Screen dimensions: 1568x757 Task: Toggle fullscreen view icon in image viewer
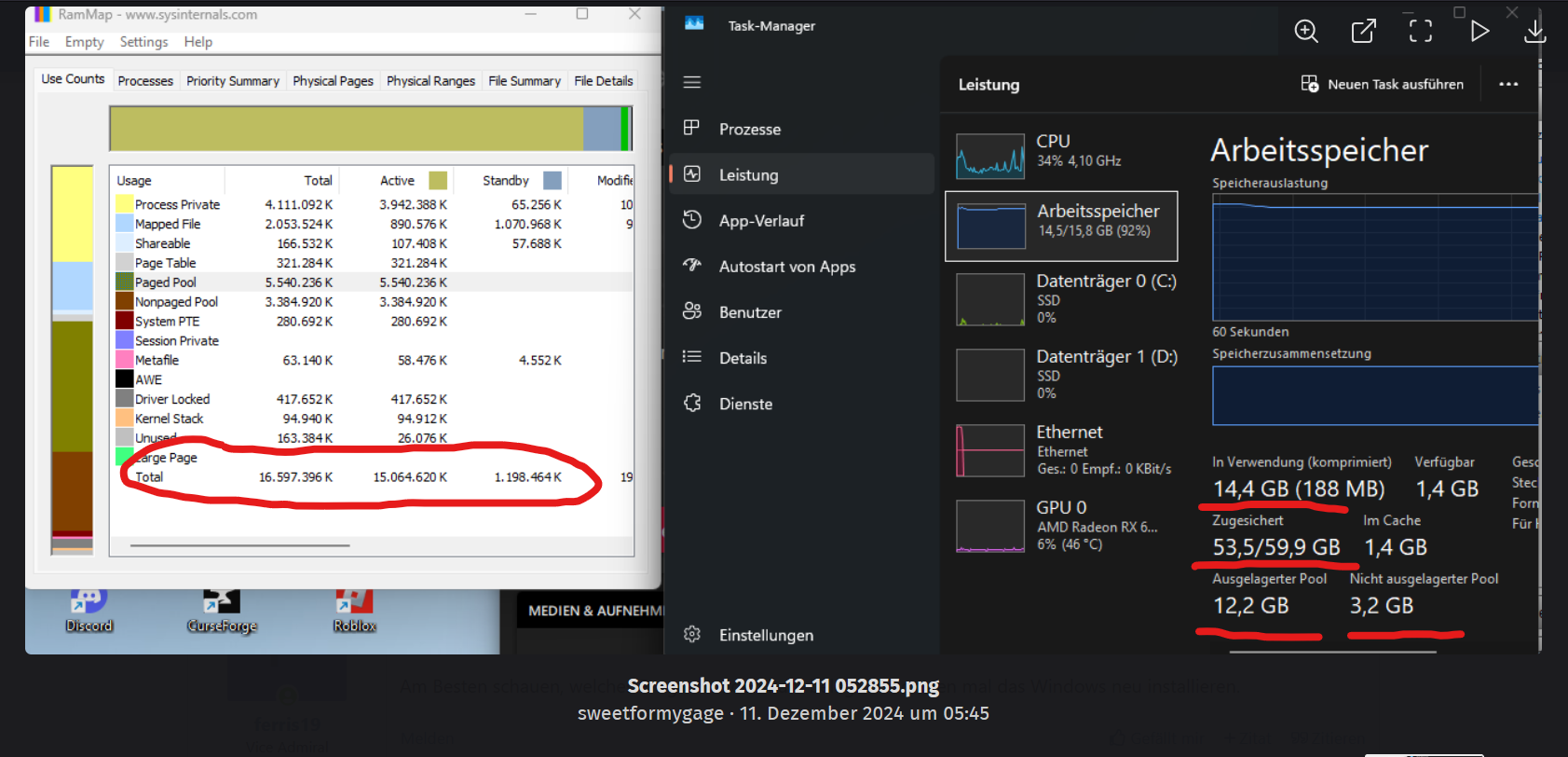tap(1421, 31)
